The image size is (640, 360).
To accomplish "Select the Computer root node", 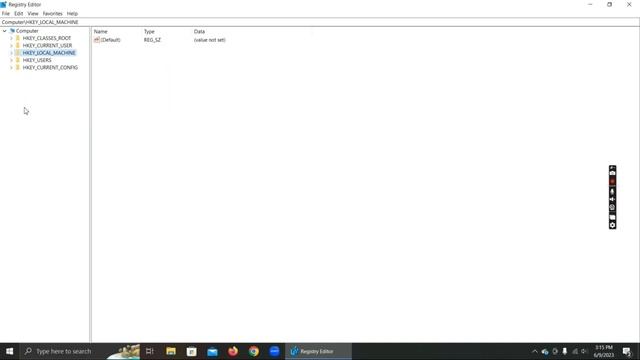I will click(x=27, y=31).
